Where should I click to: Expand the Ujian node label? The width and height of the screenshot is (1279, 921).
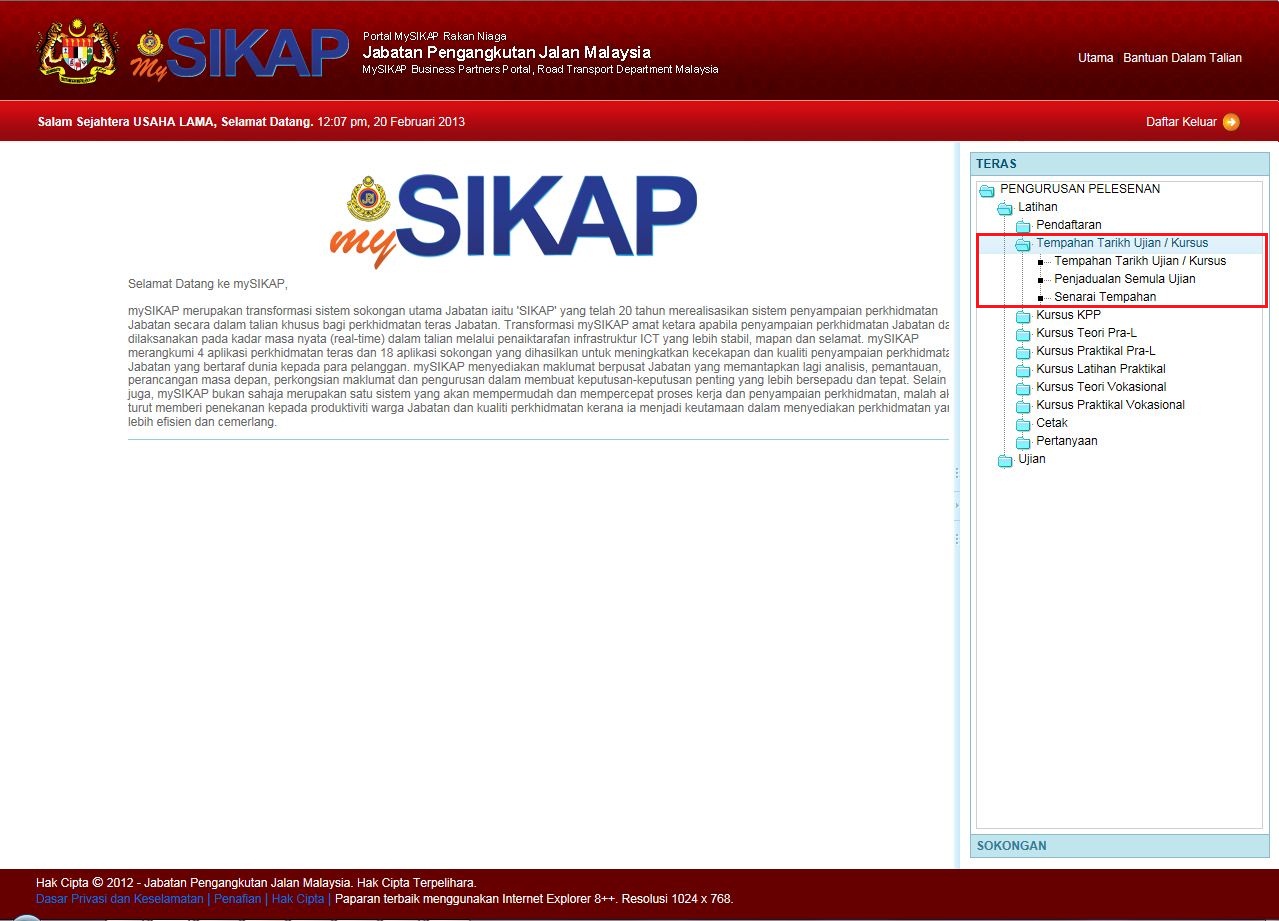click(1031, 459)
